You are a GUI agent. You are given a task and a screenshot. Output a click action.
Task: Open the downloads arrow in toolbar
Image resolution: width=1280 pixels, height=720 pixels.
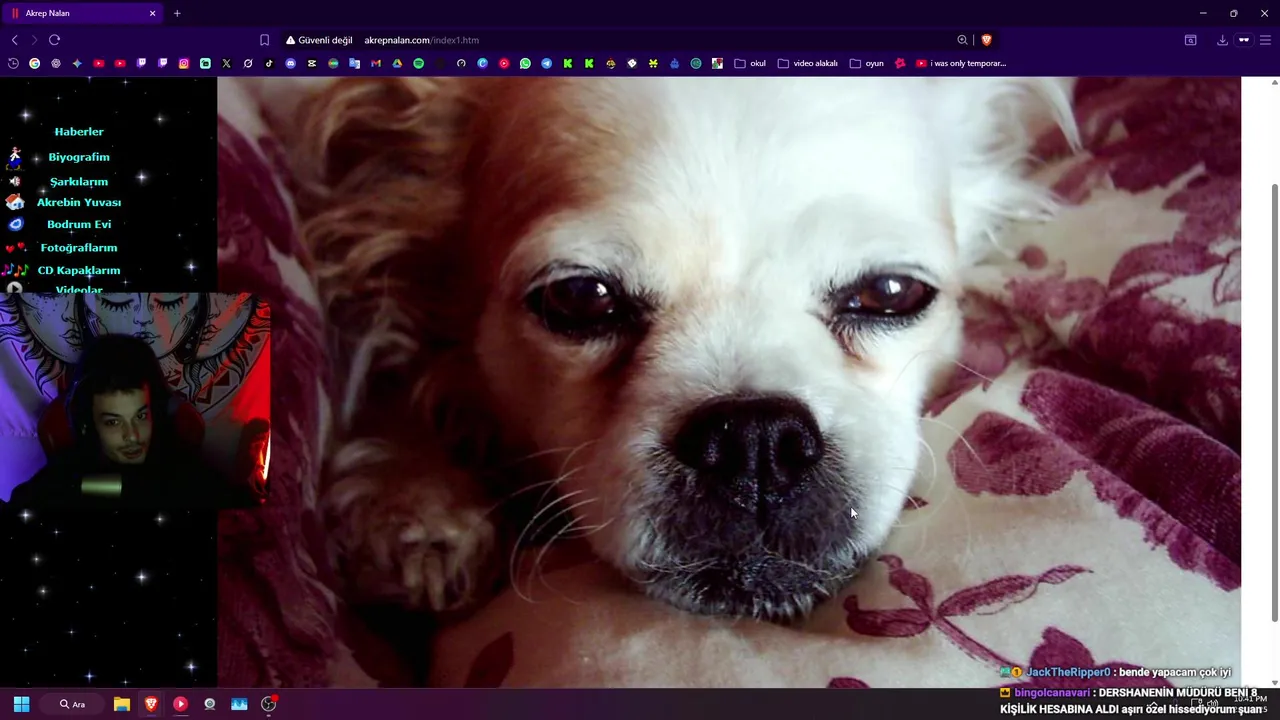click(x=1222, y=40)
